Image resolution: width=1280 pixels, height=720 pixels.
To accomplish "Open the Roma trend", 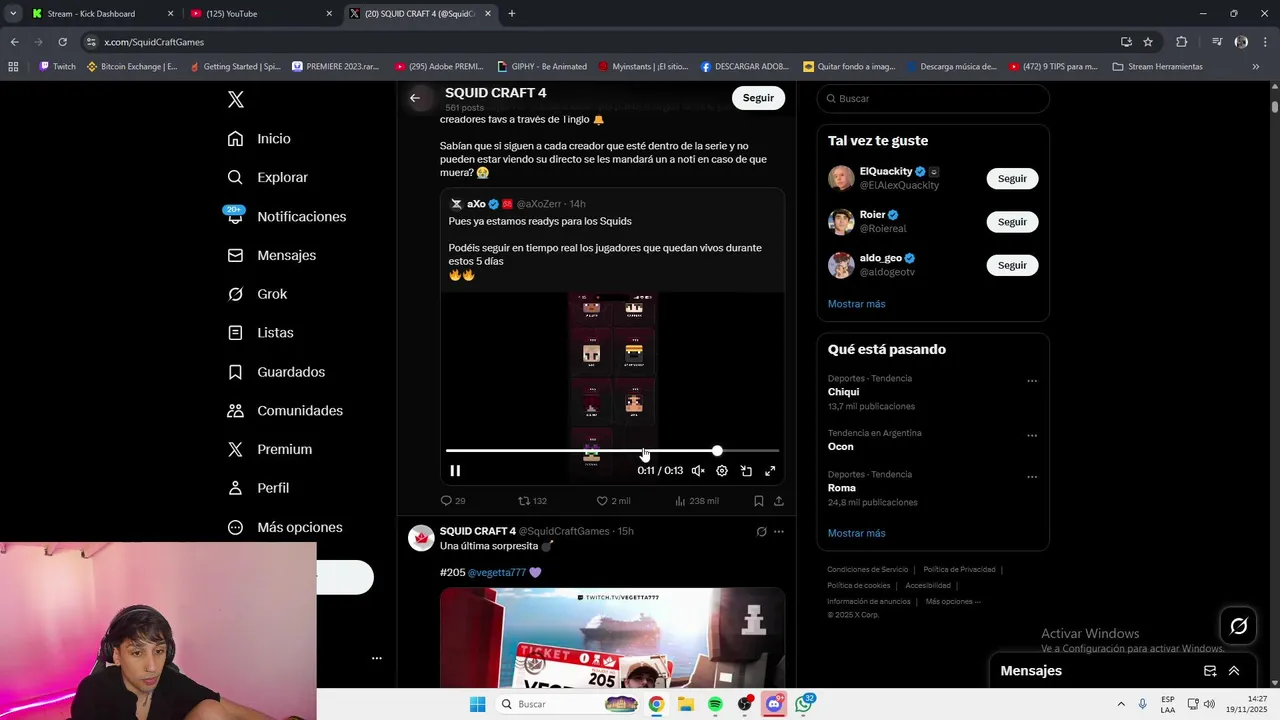I will tap(841, 488).
